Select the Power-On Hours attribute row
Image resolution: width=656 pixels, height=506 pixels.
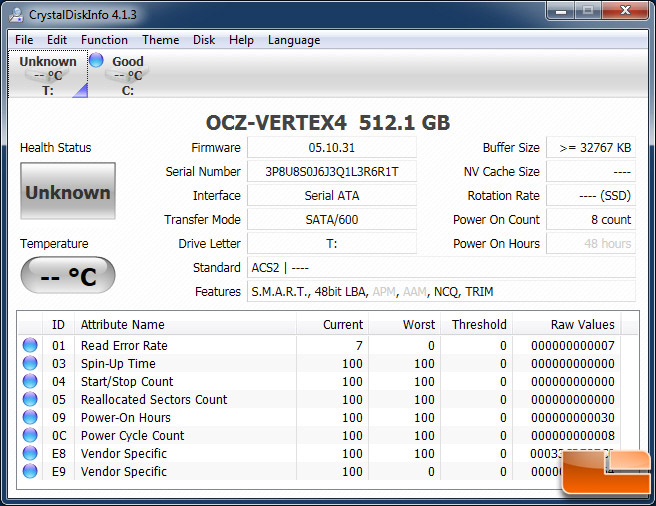[x=320, y=417]
